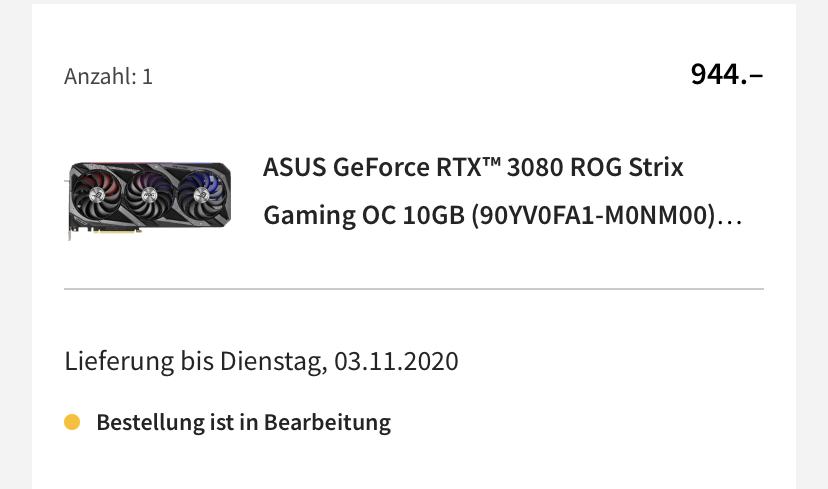Image resolution: width=828 pixels, height=489 pixels.
Task: Open the ASUS GeForce RTX 3080 ROG Strix title
Action: pyautogui.click(x=473, y=167)
